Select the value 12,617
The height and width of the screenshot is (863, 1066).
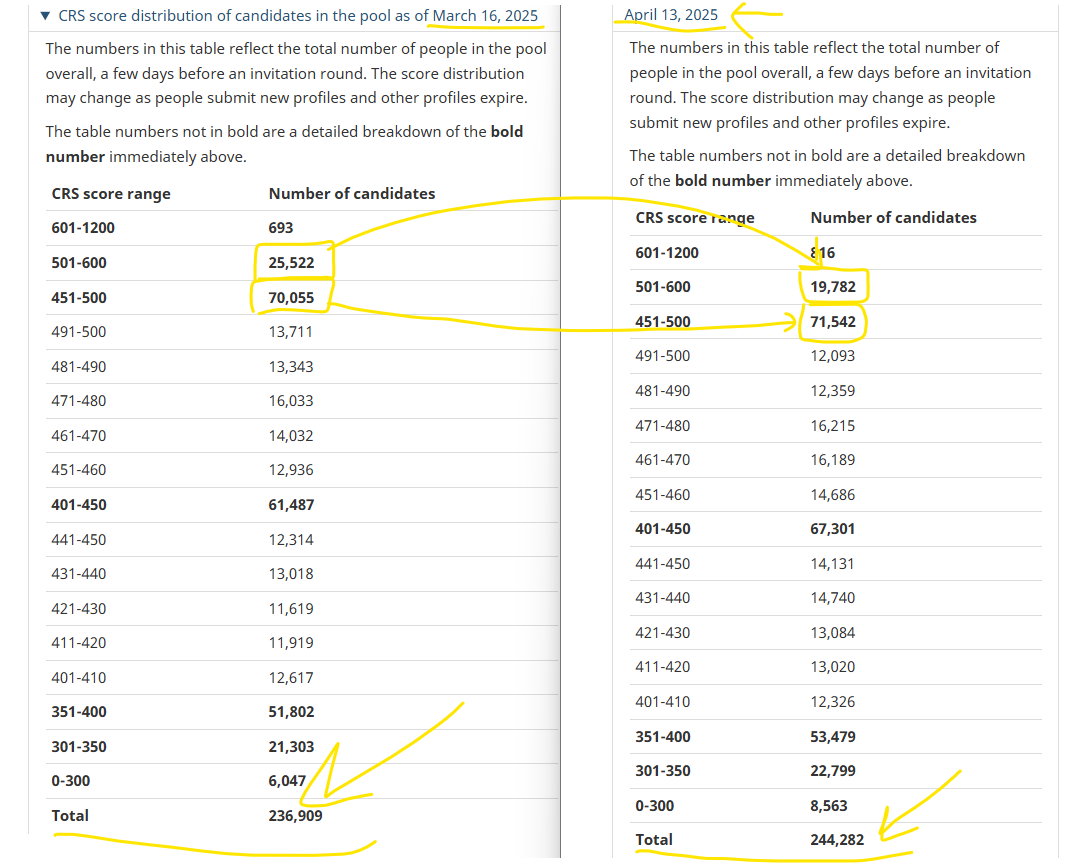[291, 677]
